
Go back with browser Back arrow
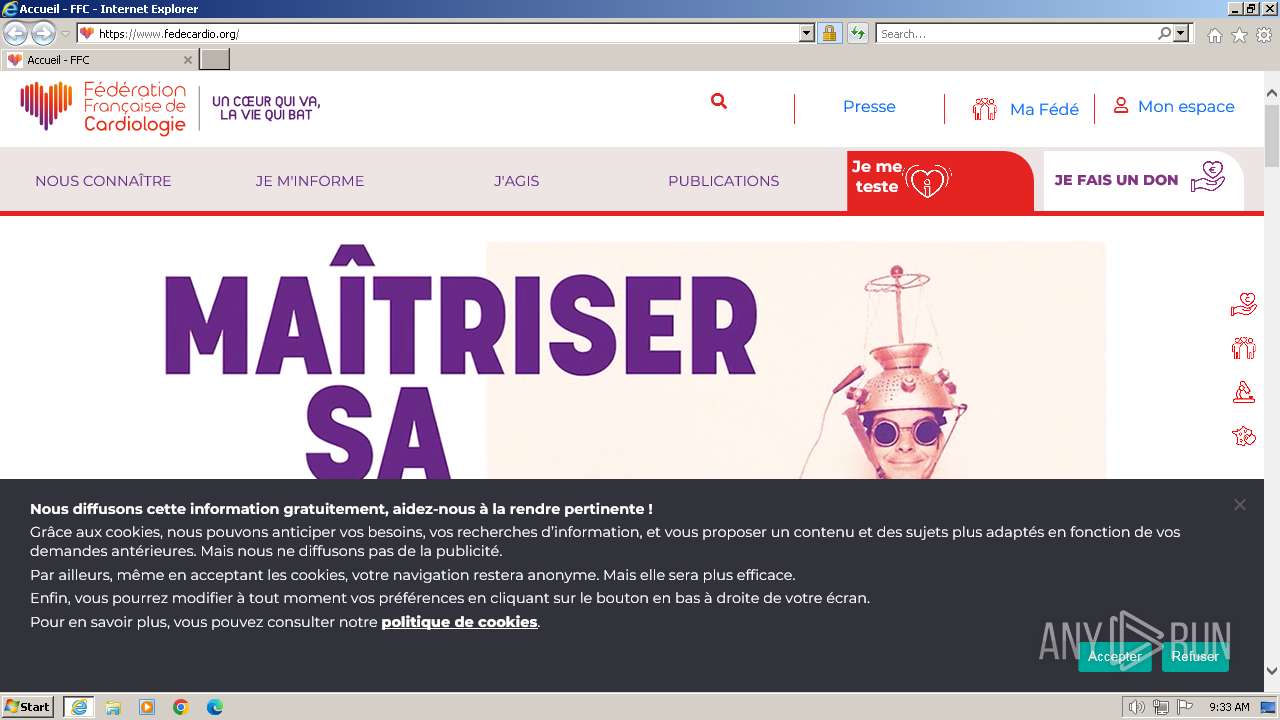16,33
